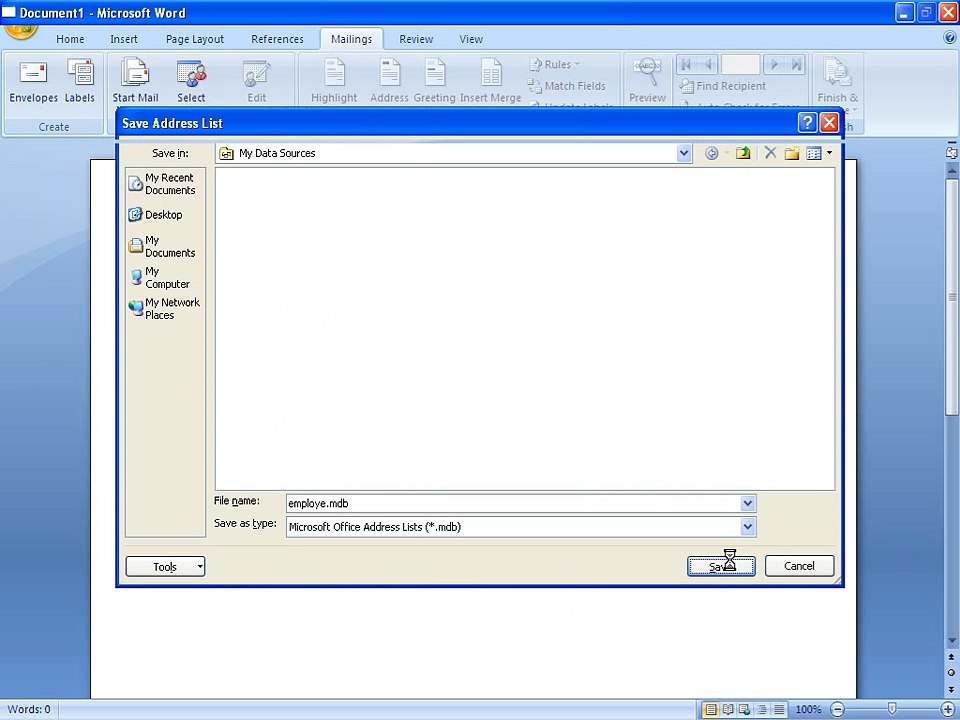Click the Save button in the dialog
Image resolution: width=960 pixels, height=720 pixels.
[721, 566]
